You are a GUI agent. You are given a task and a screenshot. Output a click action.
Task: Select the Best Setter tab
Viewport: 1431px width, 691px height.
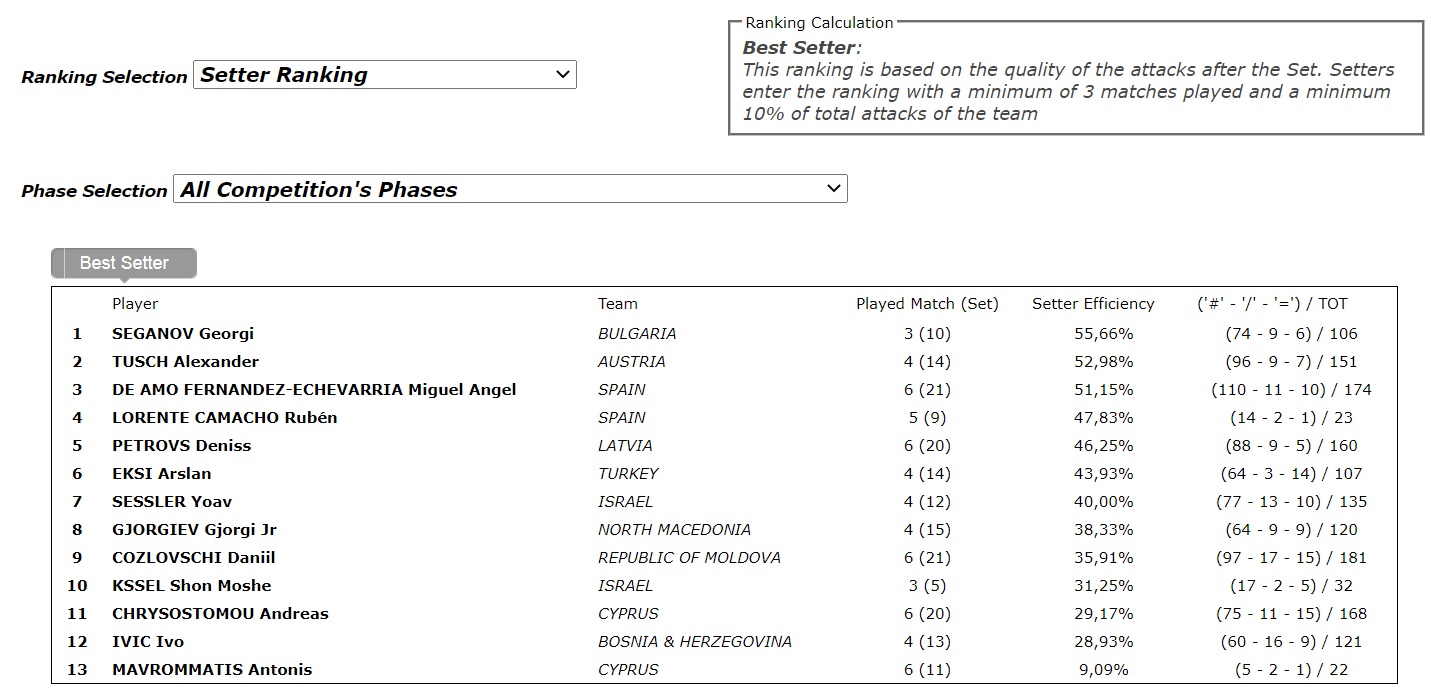point(124,263)
